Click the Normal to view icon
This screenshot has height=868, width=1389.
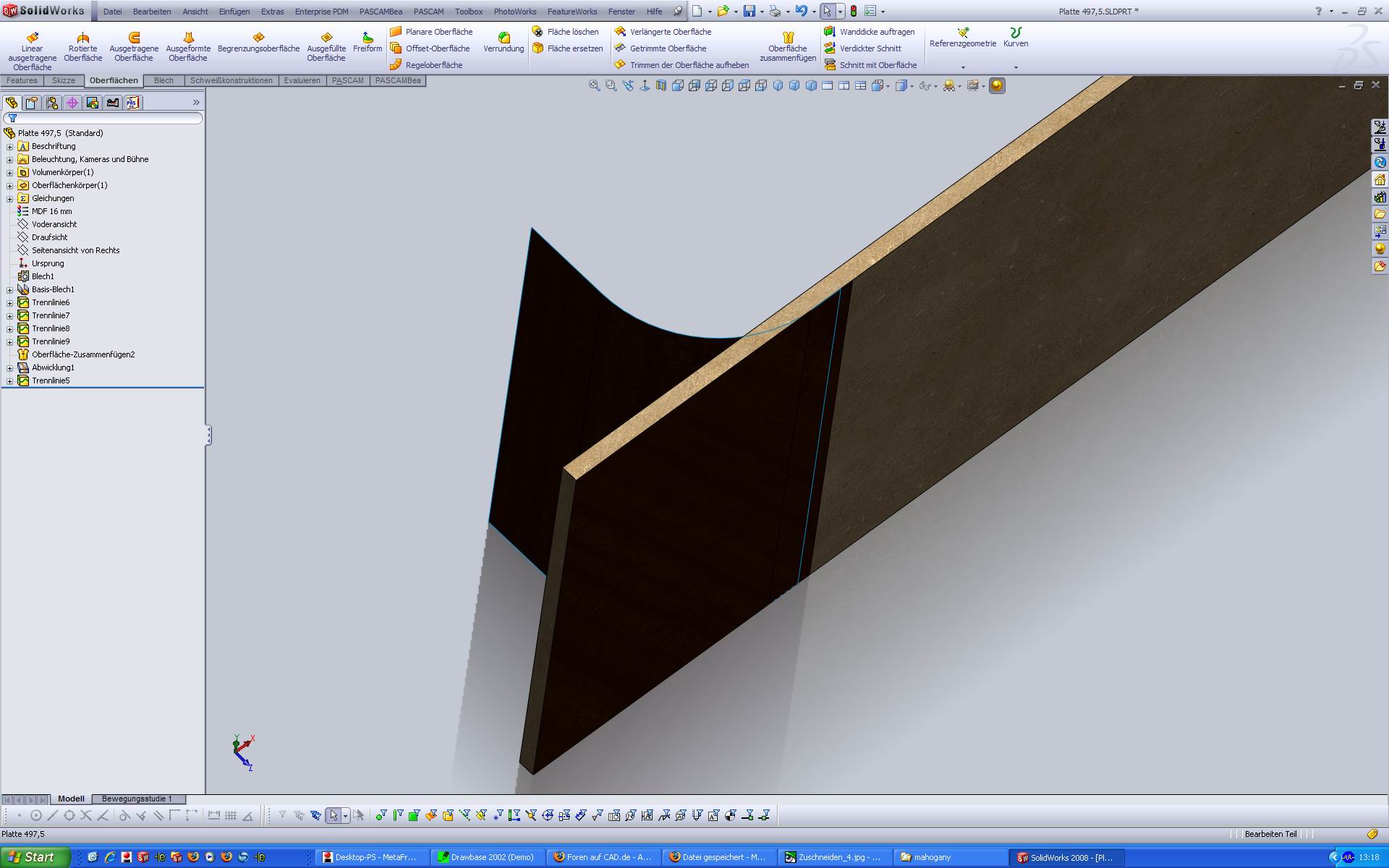(644, 85)
